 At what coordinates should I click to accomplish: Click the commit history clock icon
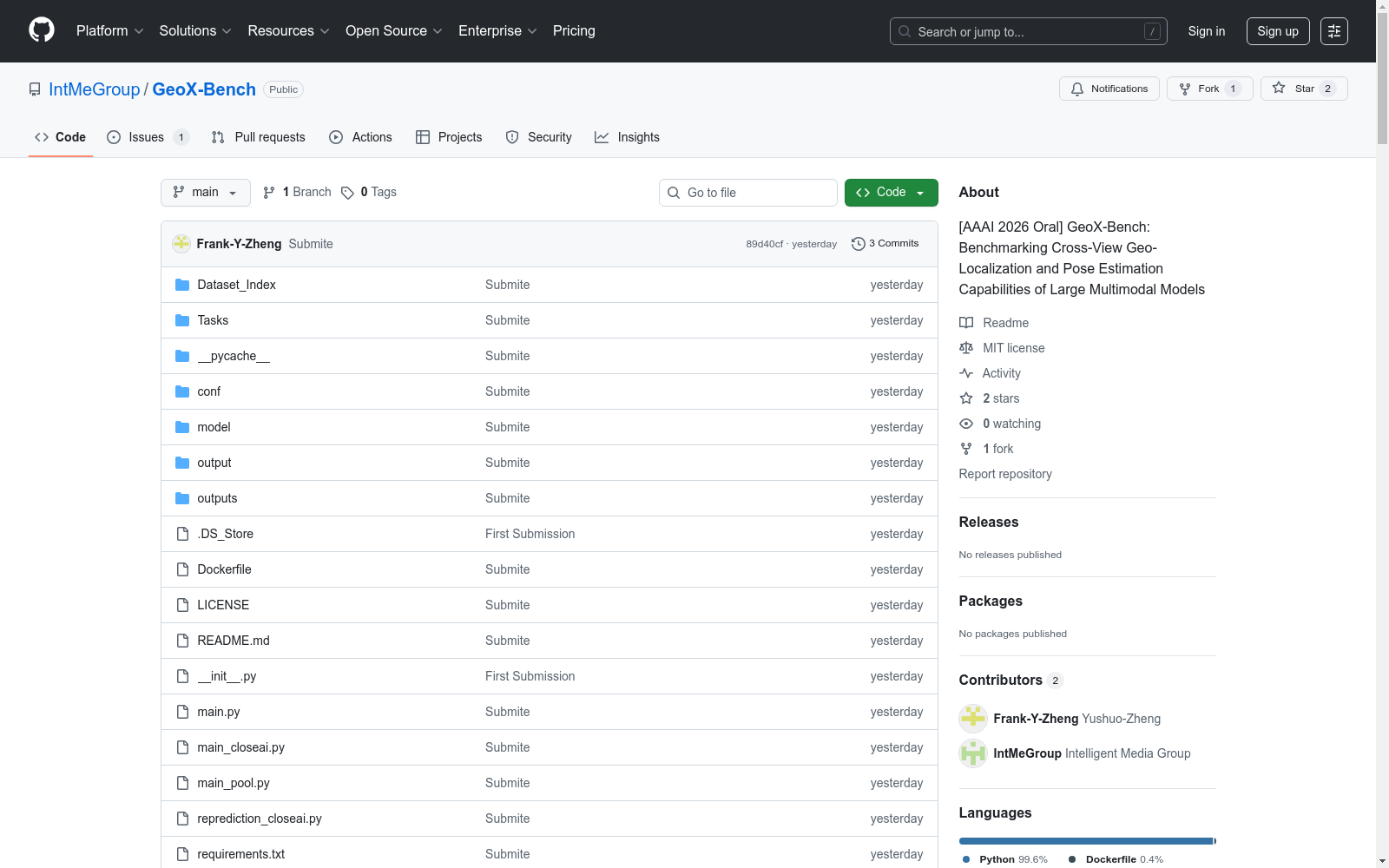tap(859, 244)
